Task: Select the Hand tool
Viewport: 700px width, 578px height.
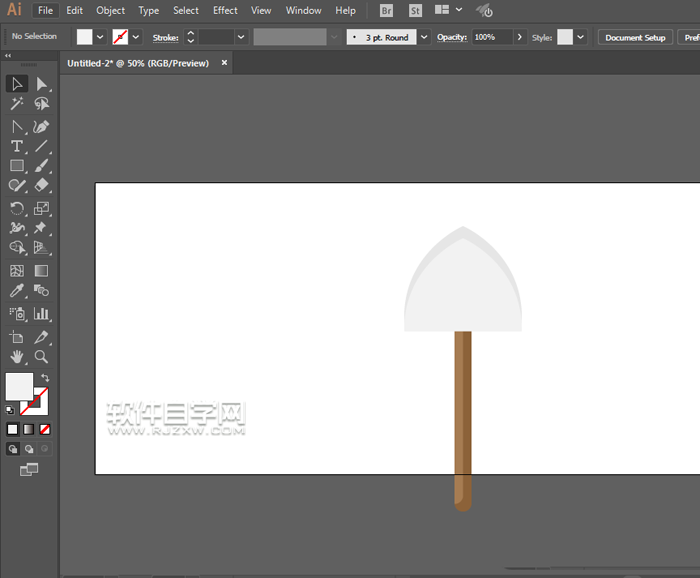Action: (17, 356)
